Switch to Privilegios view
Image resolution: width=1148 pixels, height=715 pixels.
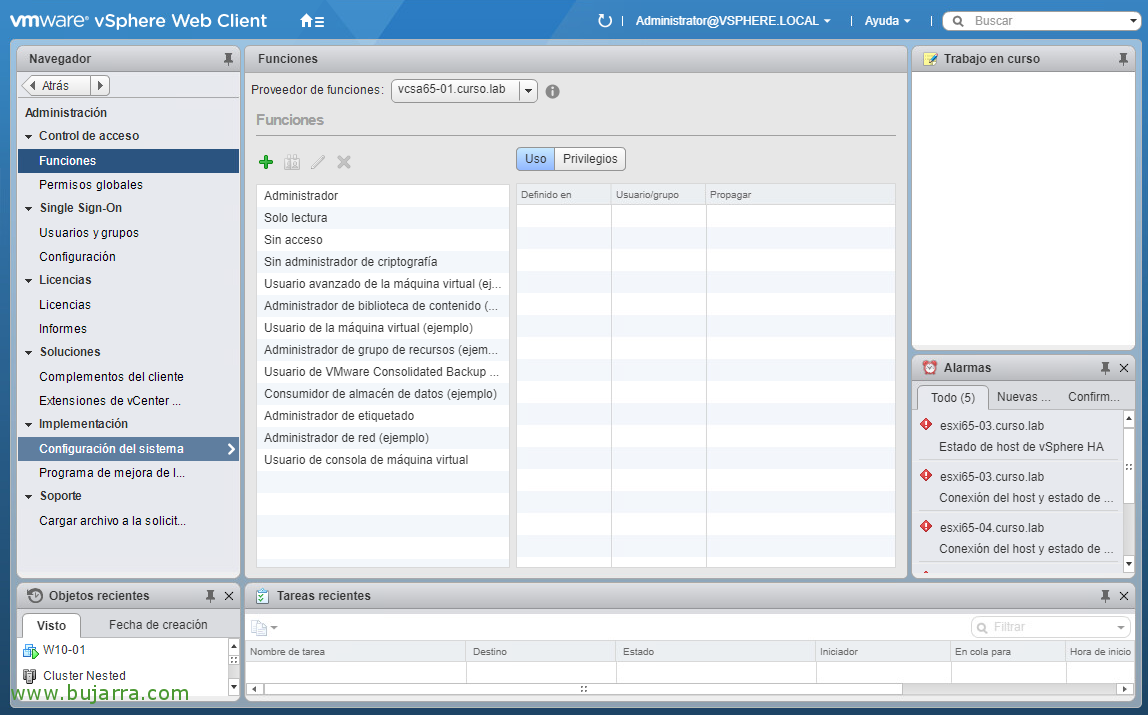[590, 159]
